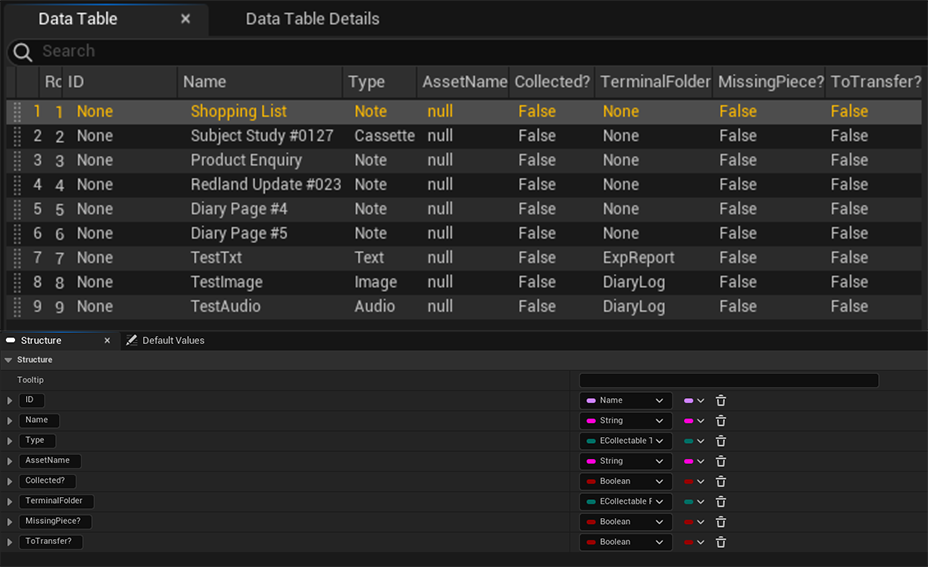Expand the Type variable row
928x567 pixels.
tap(10, 441)
